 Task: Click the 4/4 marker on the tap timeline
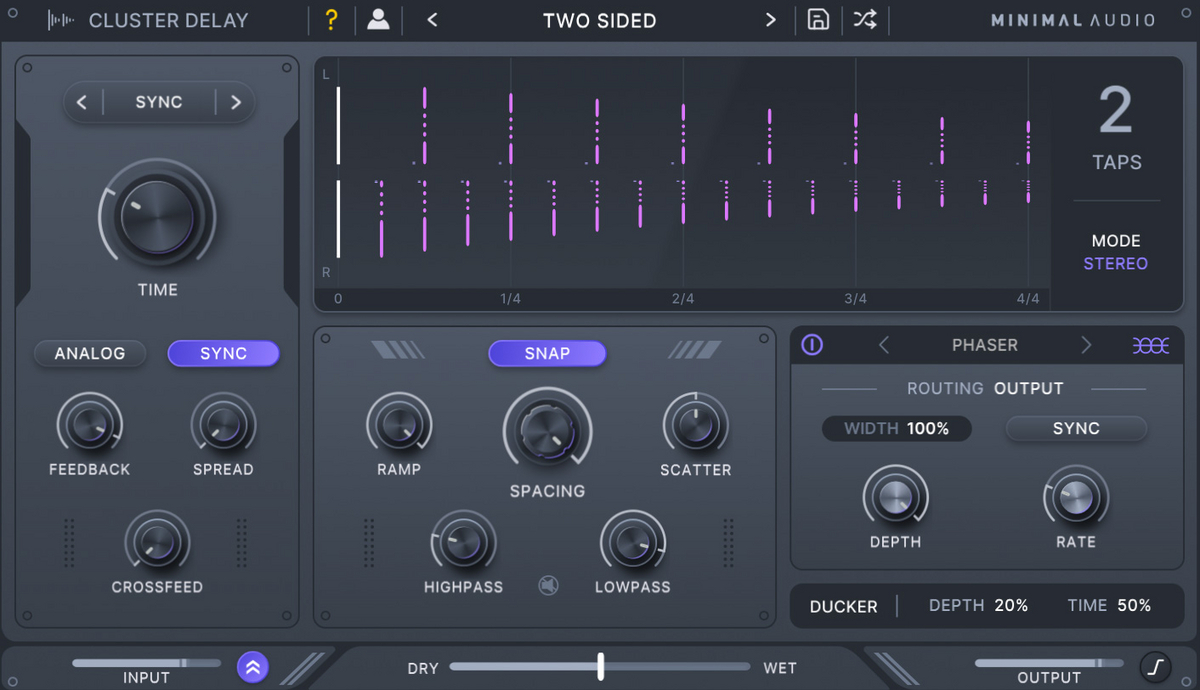[1028, 299]
